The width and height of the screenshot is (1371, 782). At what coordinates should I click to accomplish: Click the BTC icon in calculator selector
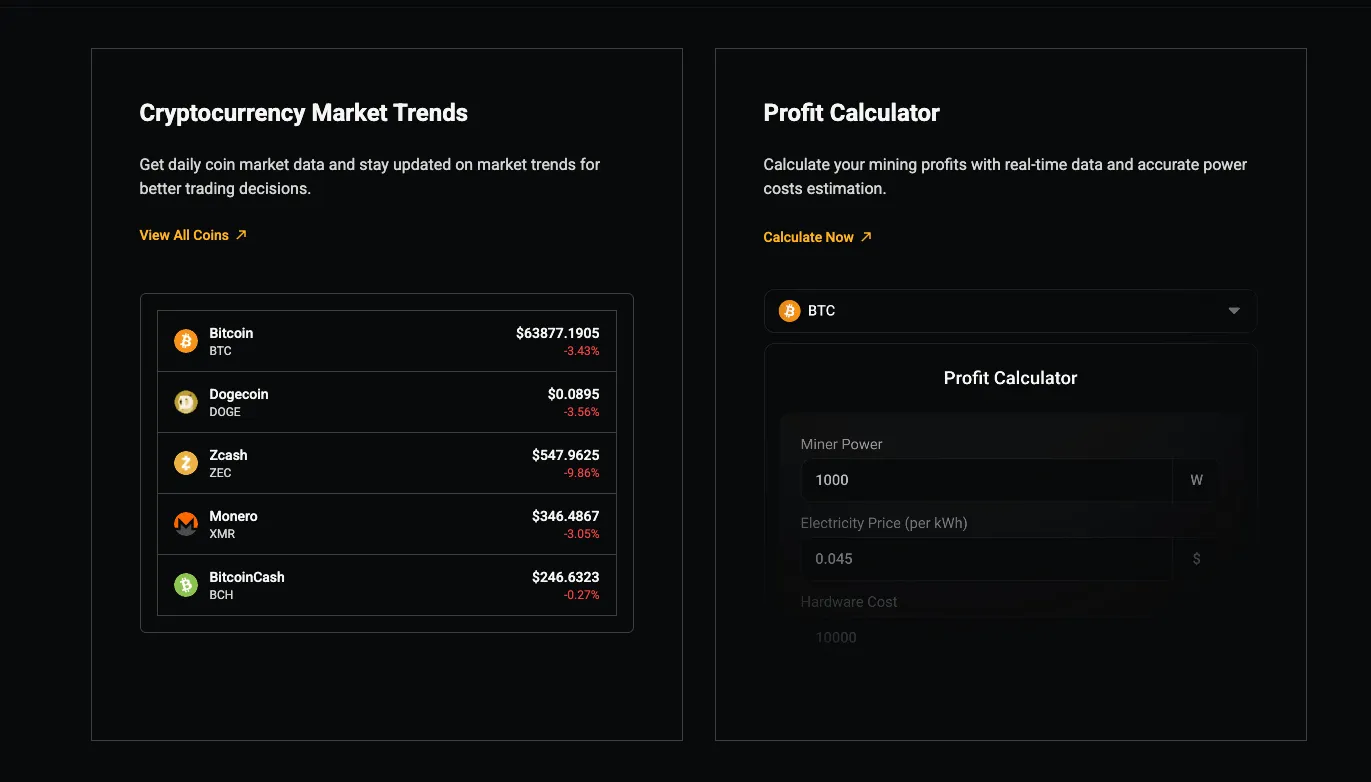pyautogui.click(x=790, y=311)
